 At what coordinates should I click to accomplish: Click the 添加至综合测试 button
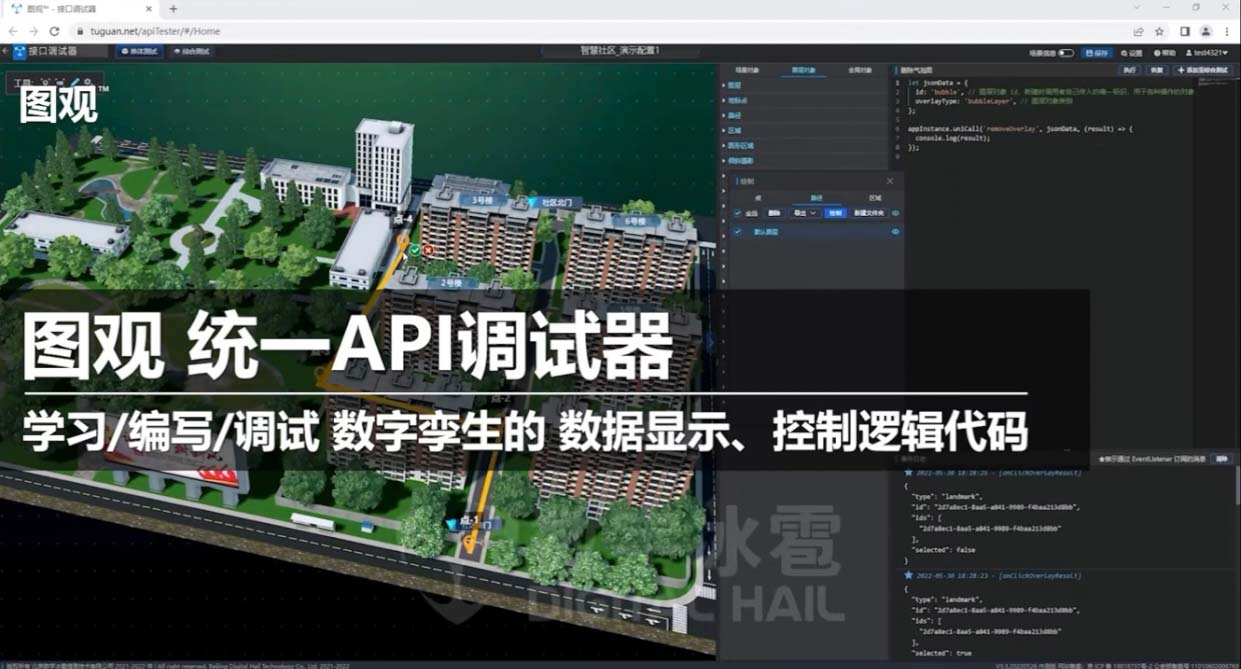tap(1204, 70)
